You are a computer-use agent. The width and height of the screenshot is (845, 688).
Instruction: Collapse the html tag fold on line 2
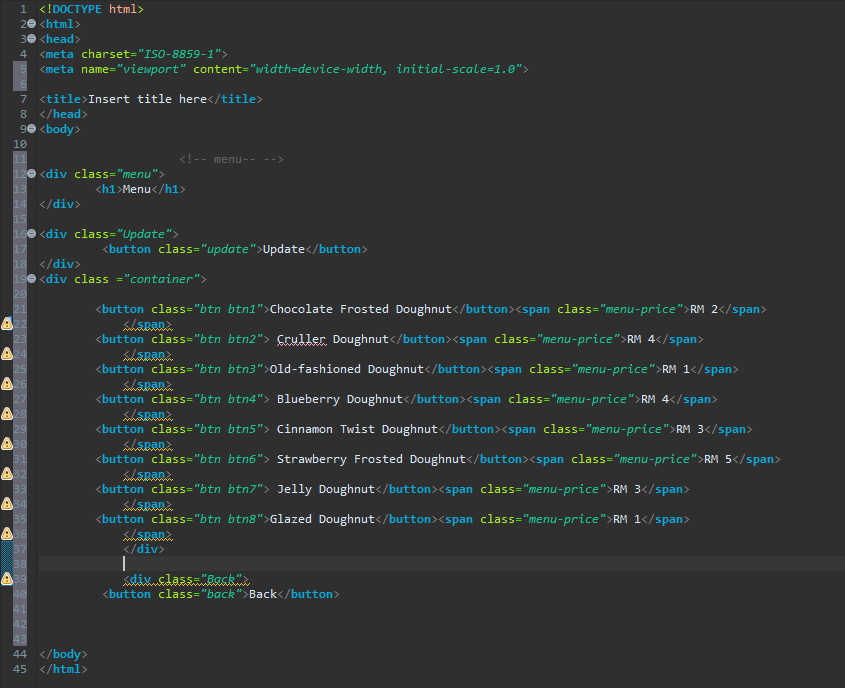coord(32,24)
